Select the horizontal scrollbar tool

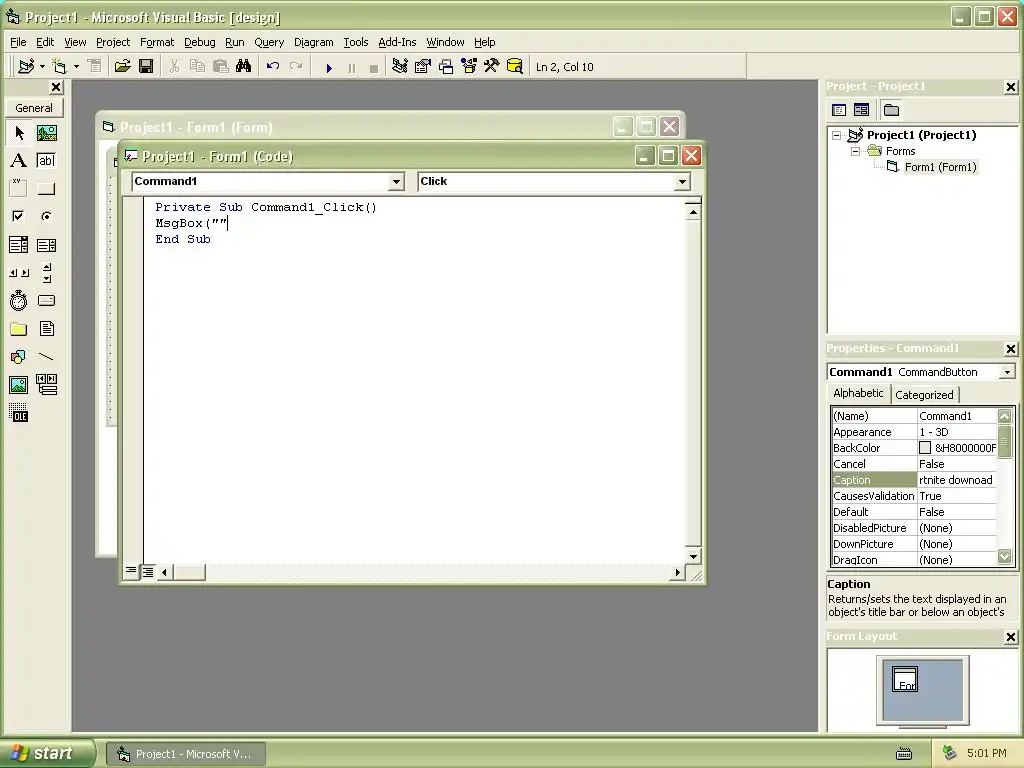pos(19,273)
